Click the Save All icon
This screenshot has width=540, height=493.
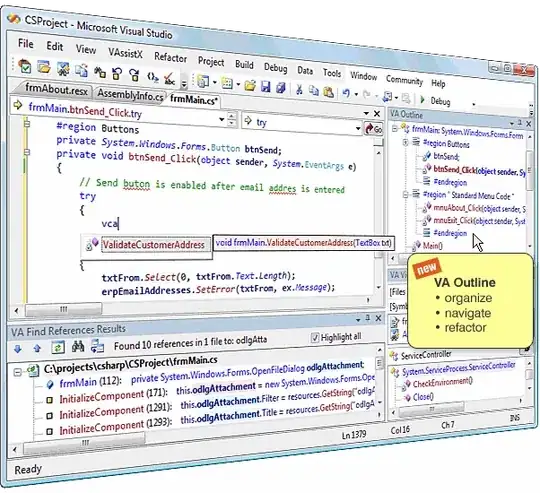[x=281, y=87]
